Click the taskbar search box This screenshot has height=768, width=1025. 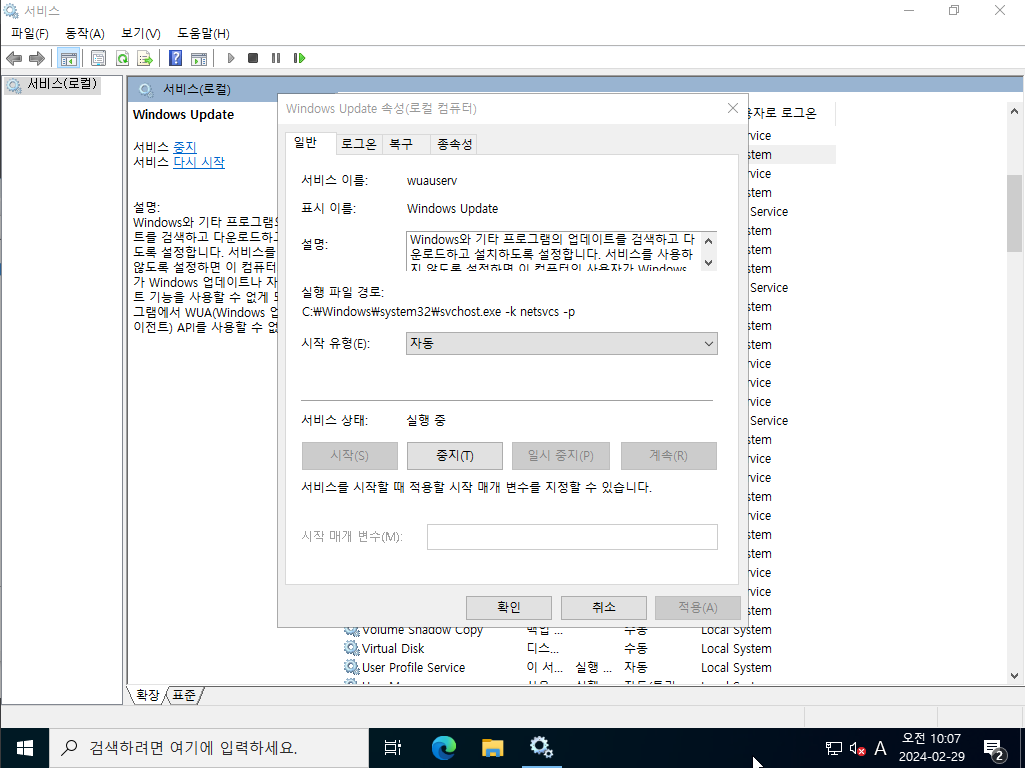(x=209, y=748)
